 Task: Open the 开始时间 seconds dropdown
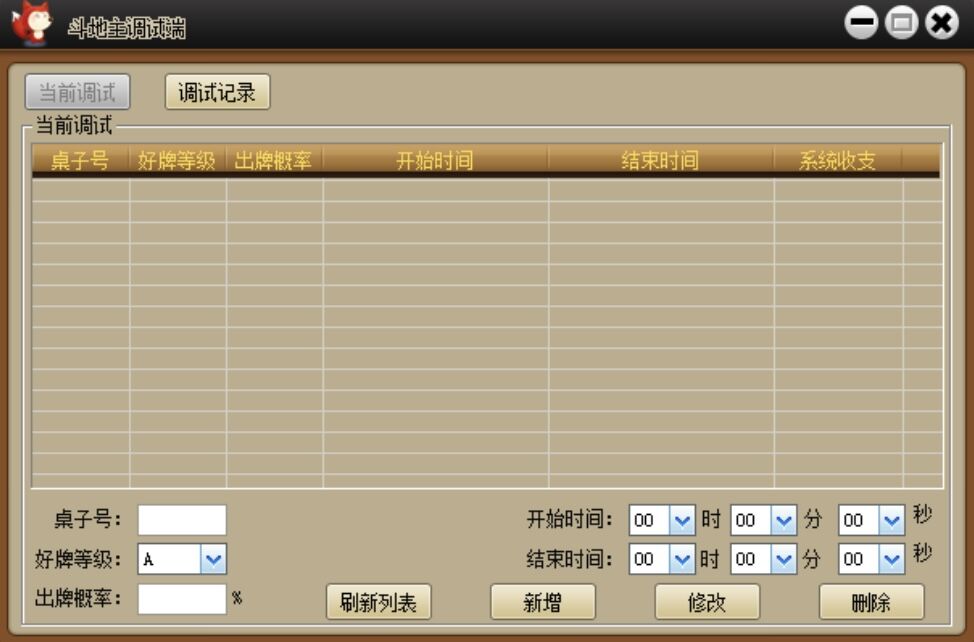[x=891, y=520]
